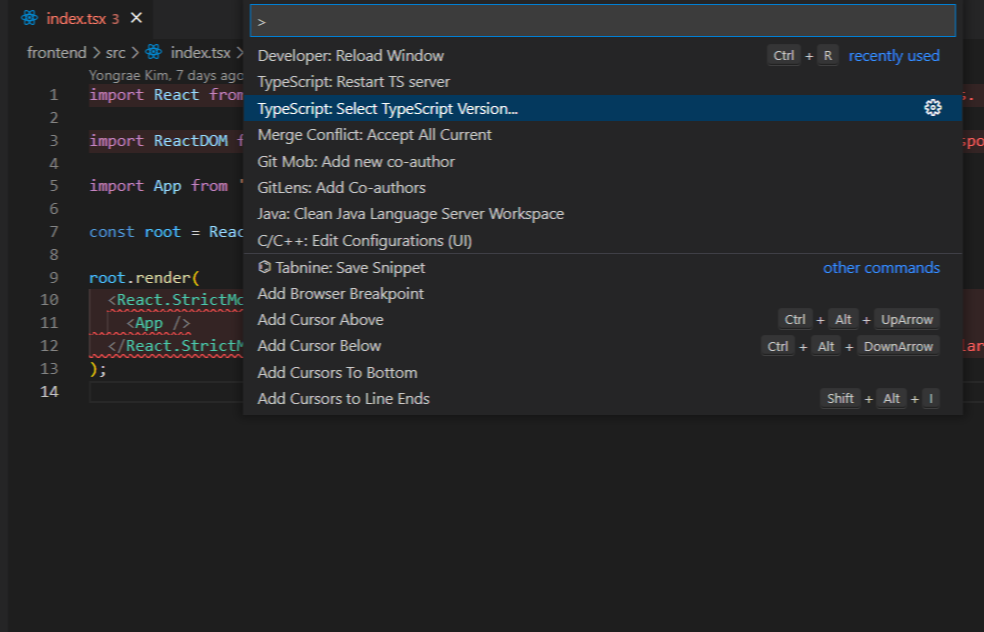Click the 'other commands' group label

(x=881, y=267)
